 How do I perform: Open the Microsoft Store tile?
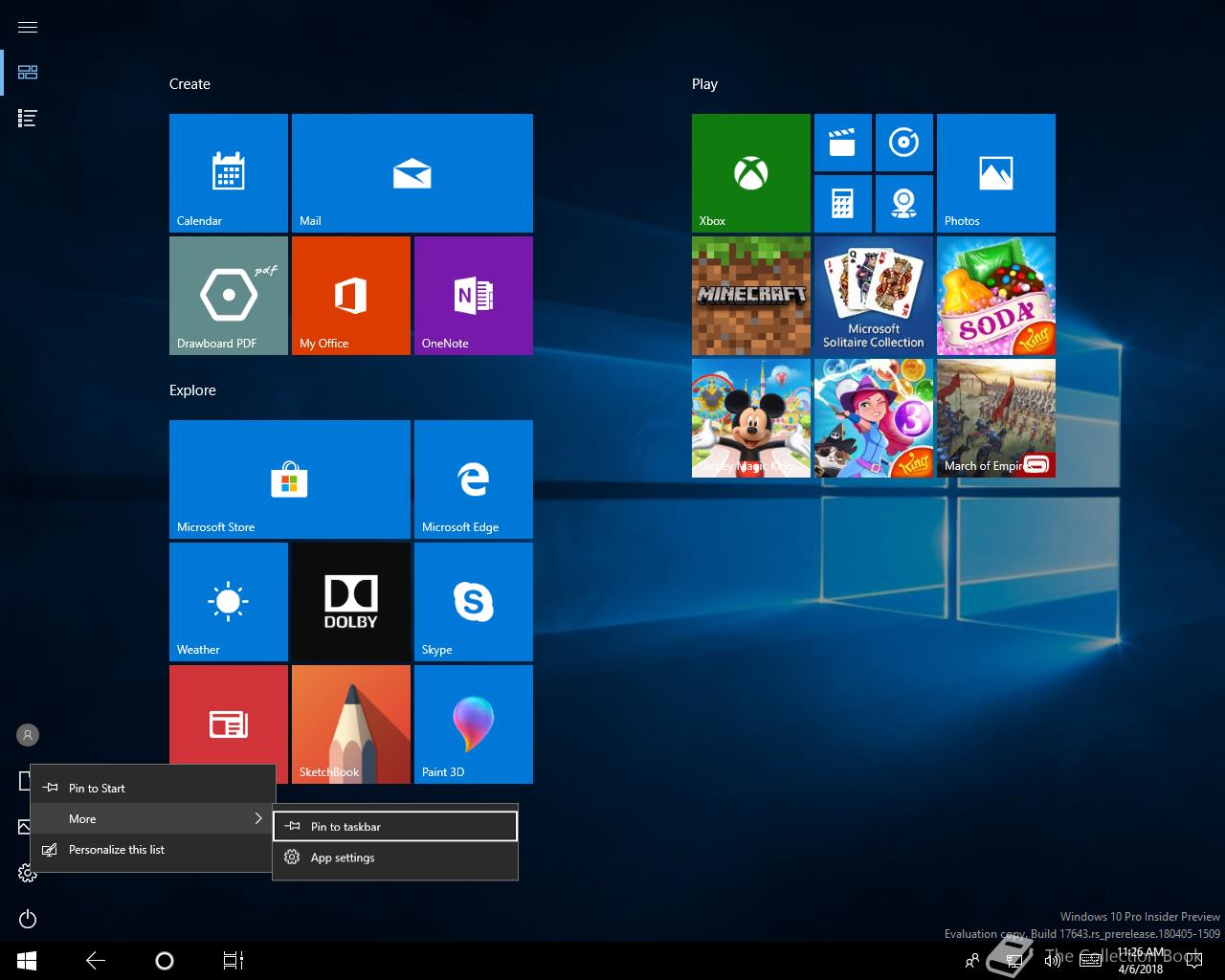tap(290, 479)
